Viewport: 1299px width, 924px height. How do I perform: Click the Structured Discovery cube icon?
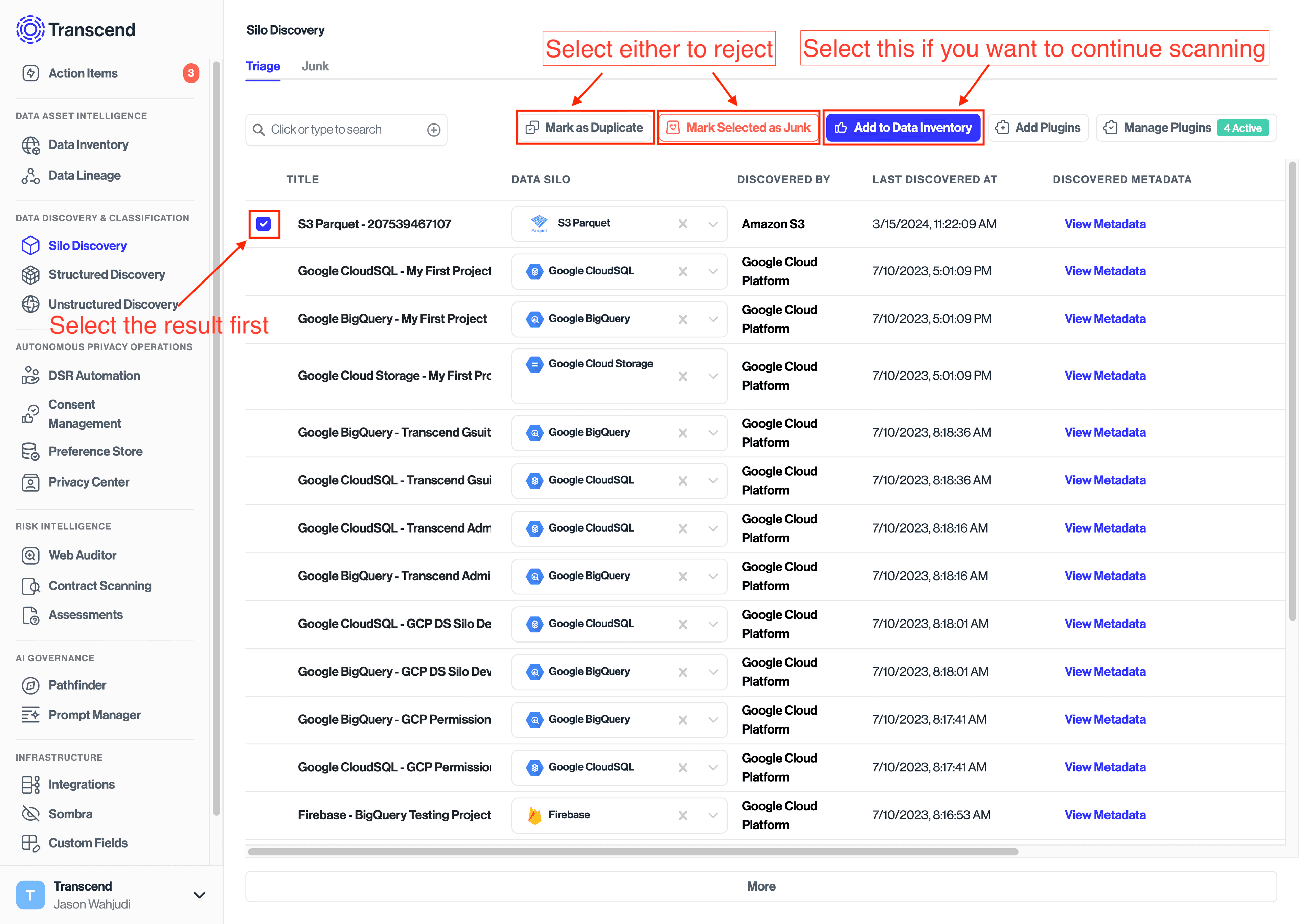[x=31, y=275]
